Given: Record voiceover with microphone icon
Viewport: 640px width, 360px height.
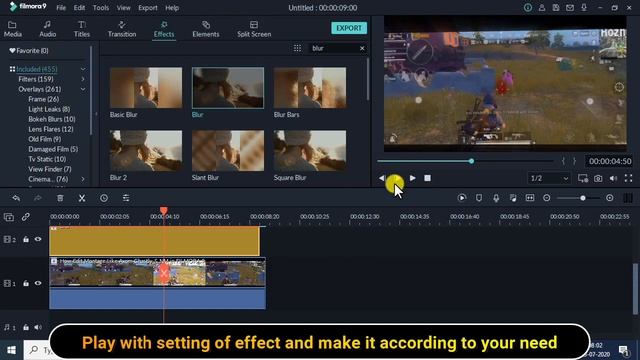Looking at the screenshot, I should [x=496, y=198].
